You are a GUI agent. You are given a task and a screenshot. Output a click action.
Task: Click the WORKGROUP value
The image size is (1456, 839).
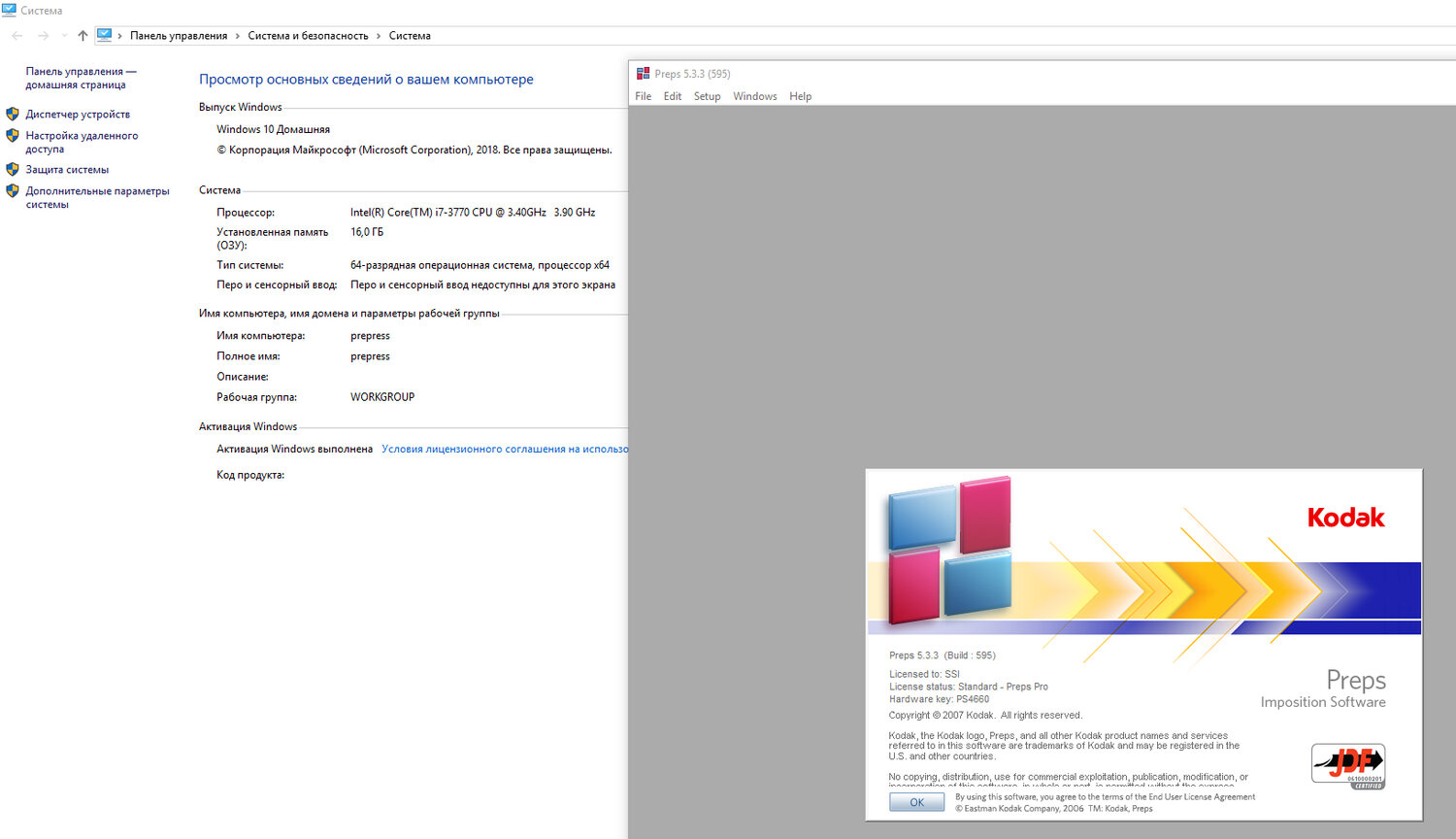(382, 397)
